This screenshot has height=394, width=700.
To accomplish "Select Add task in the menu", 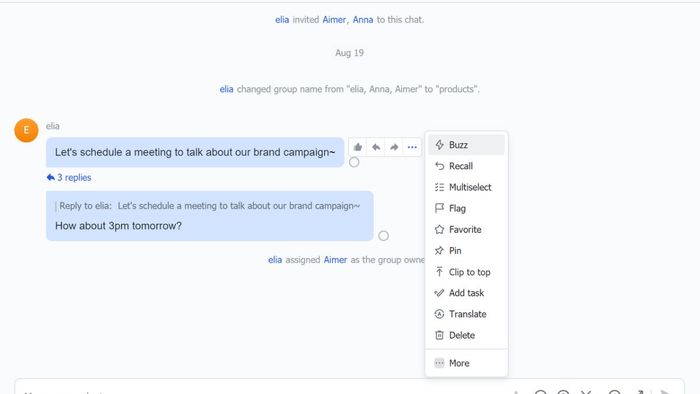I will click(x=466, y=293).
